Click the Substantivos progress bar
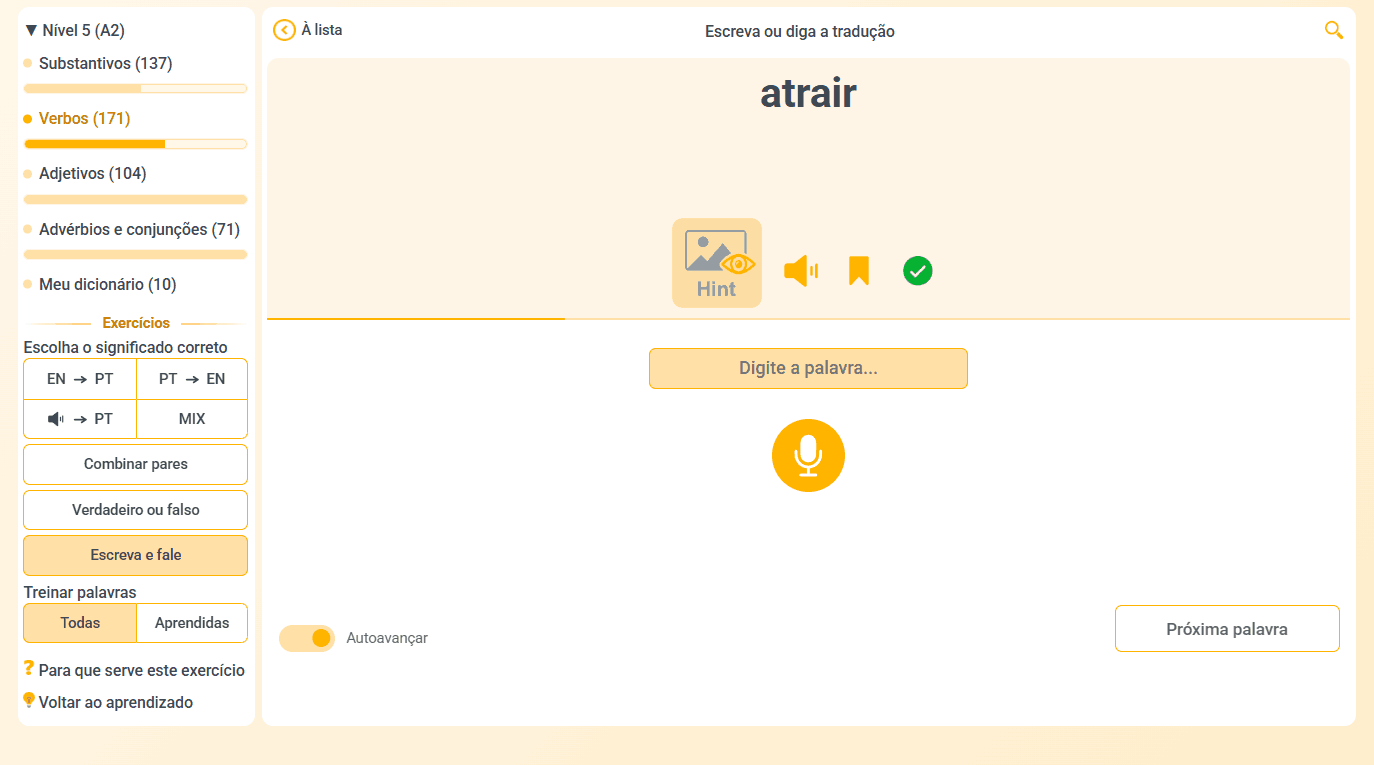Viewport: 1374px width, 765px height. coord(136,89)
